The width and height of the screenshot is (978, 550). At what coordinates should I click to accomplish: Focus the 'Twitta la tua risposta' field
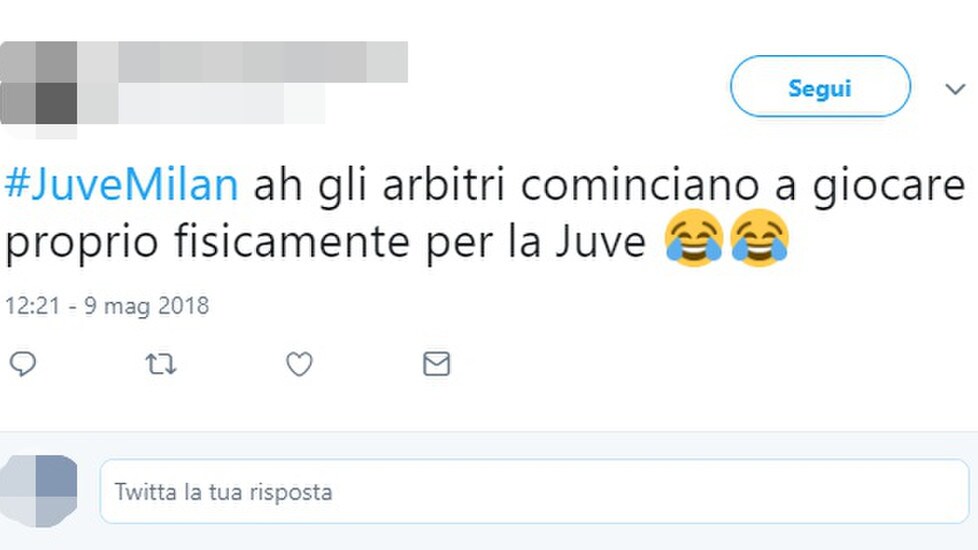tap(535, 491)
